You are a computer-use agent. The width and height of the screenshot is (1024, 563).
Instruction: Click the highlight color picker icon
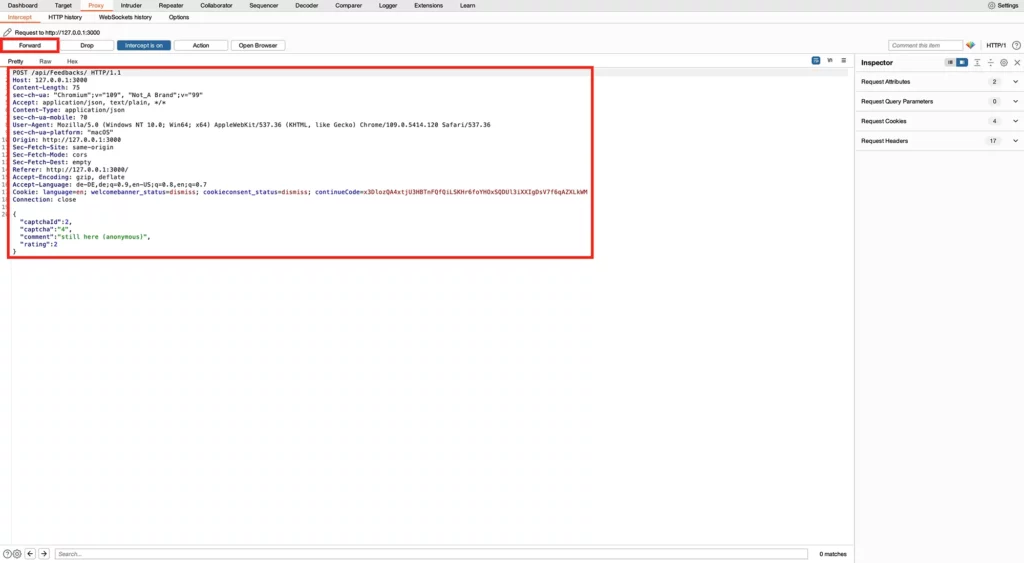(970, 45)
